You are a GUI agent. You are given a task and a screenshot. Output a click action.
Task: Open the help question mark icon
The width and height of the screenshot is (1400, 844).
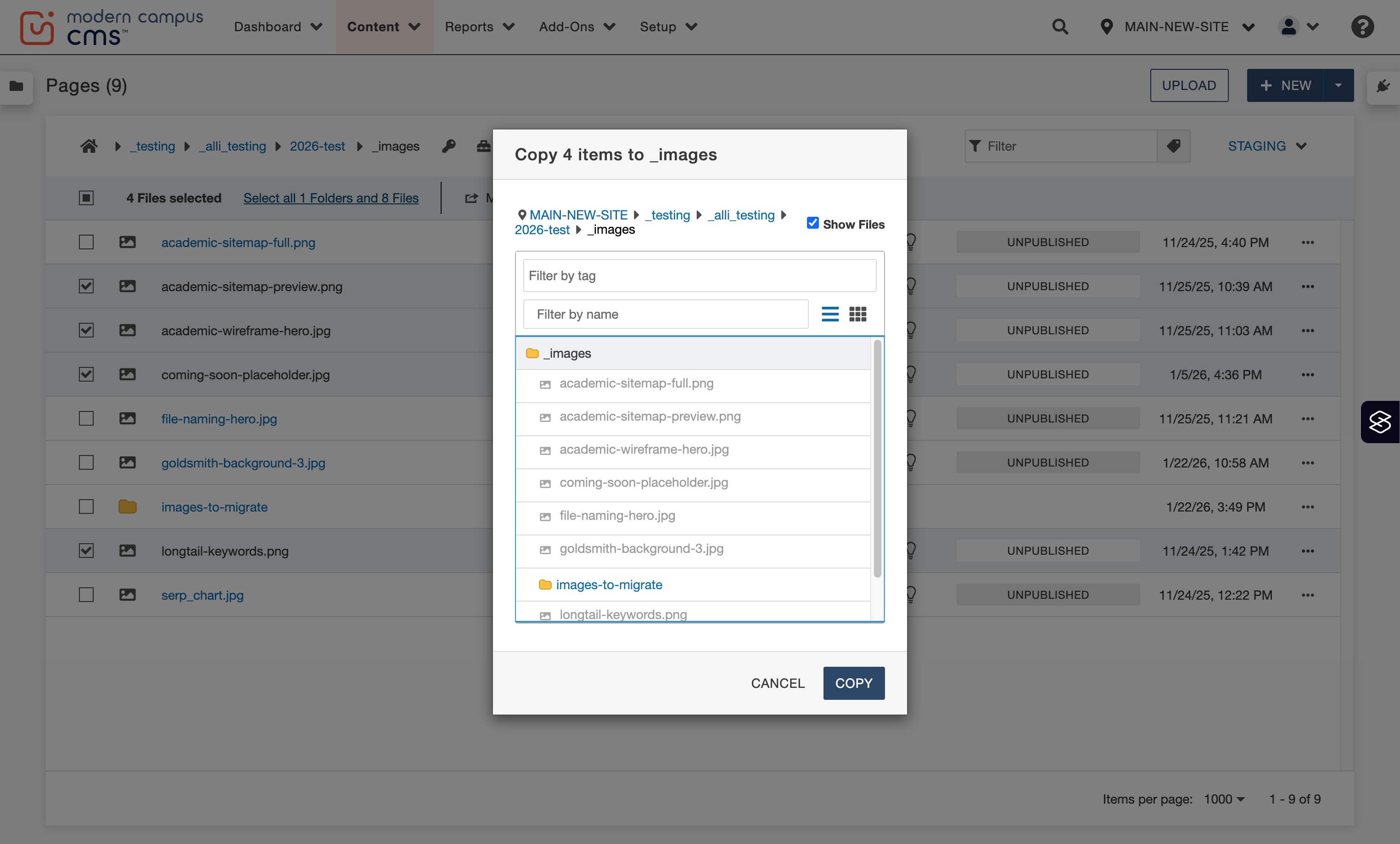[x=1362, y=27]
